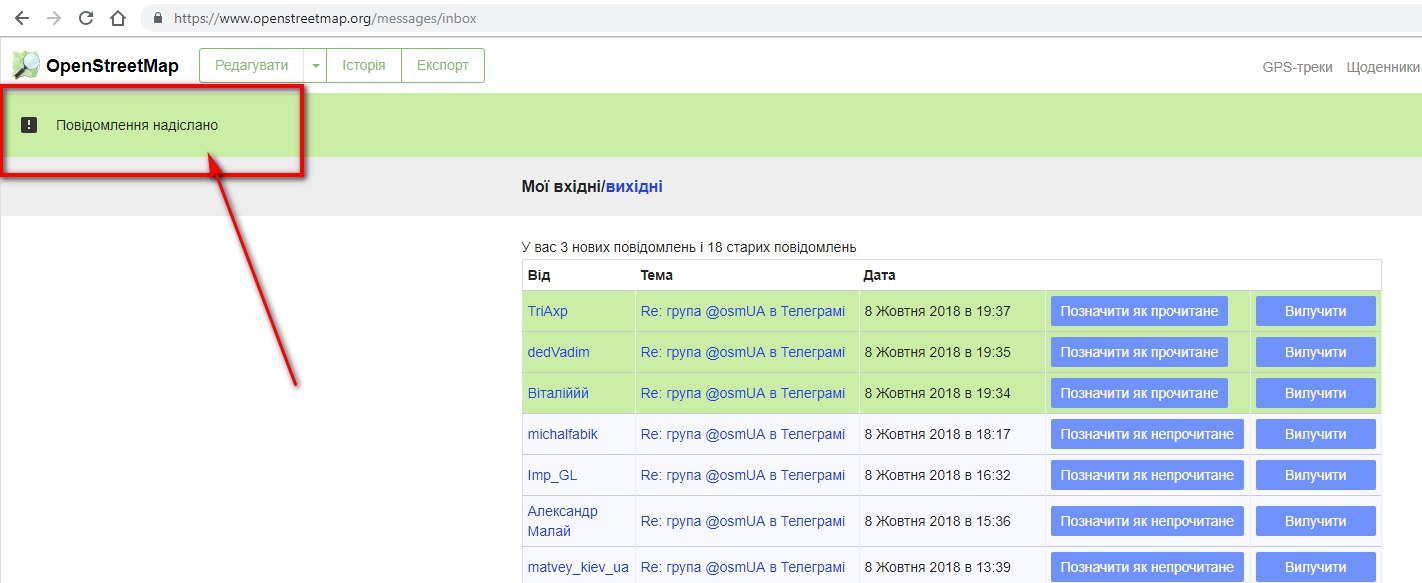Click the date 8 Жовтня 2018 в 16:32
The width and height of the screenshot is (1422, 583).
click(x=937, y=475)
